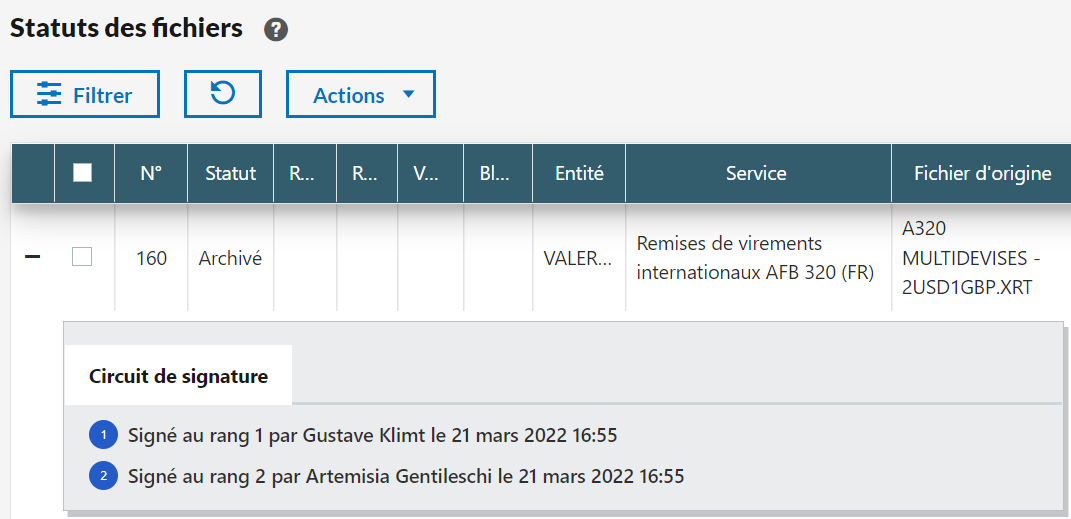The image size is (1071, 519).
Task: Click the refresh arrow icon button
Action: (222, 94)
